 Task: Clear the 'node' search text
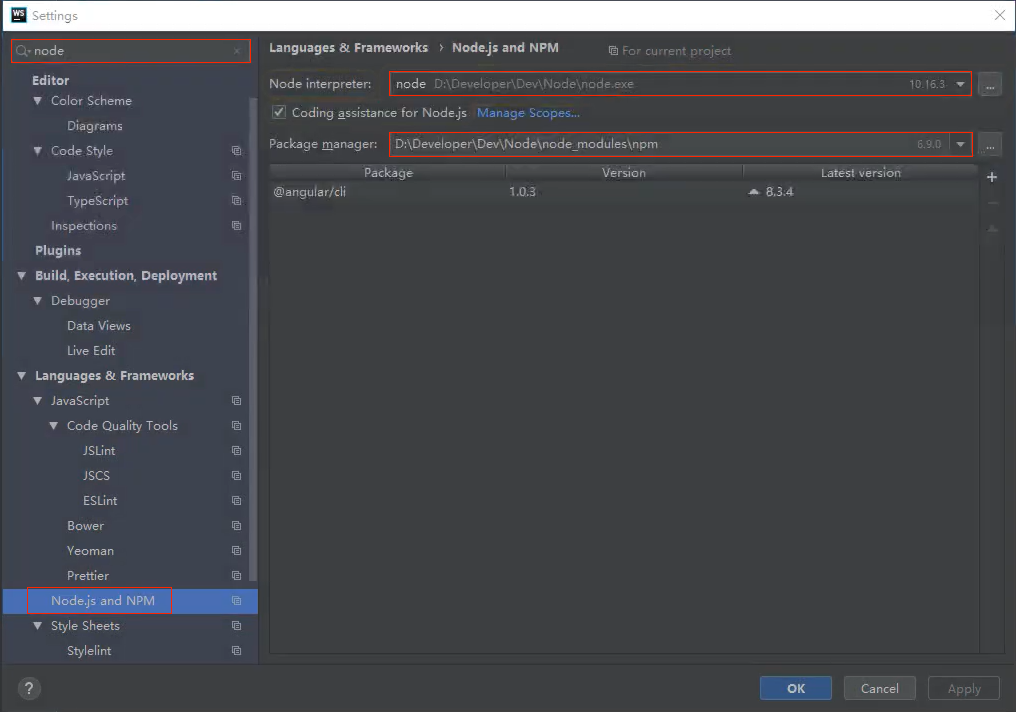[x=237, y=51]
